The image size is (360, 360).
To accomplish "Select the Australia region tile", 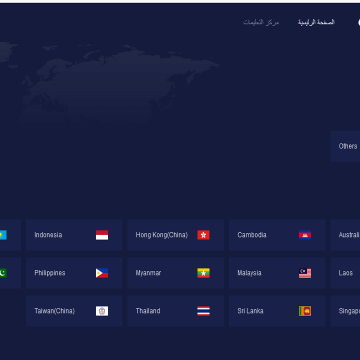I will point(345,235).
